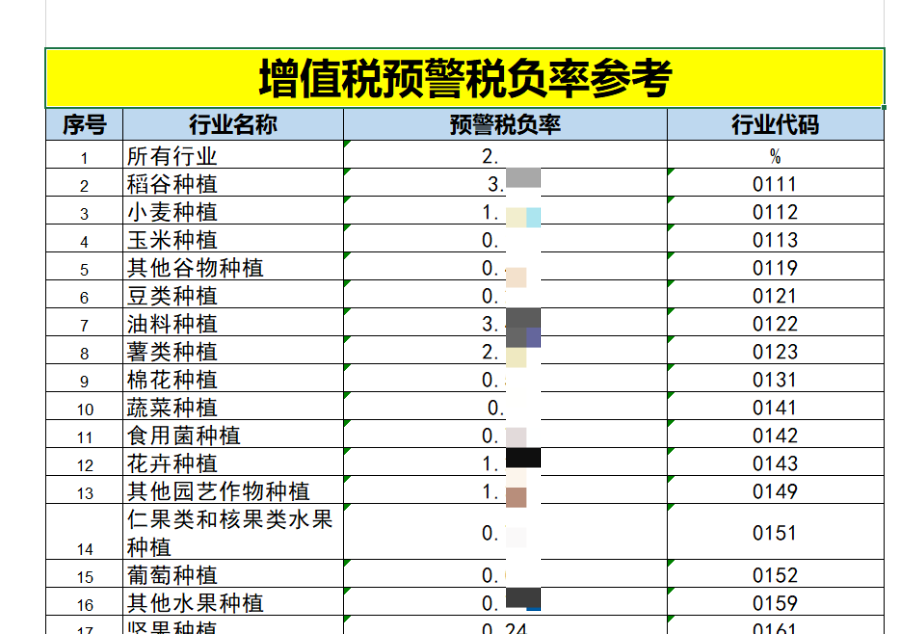This screenshot has height=634, width=900.
Task: Click the 行业代码 header cell
Action: [775, 125]
